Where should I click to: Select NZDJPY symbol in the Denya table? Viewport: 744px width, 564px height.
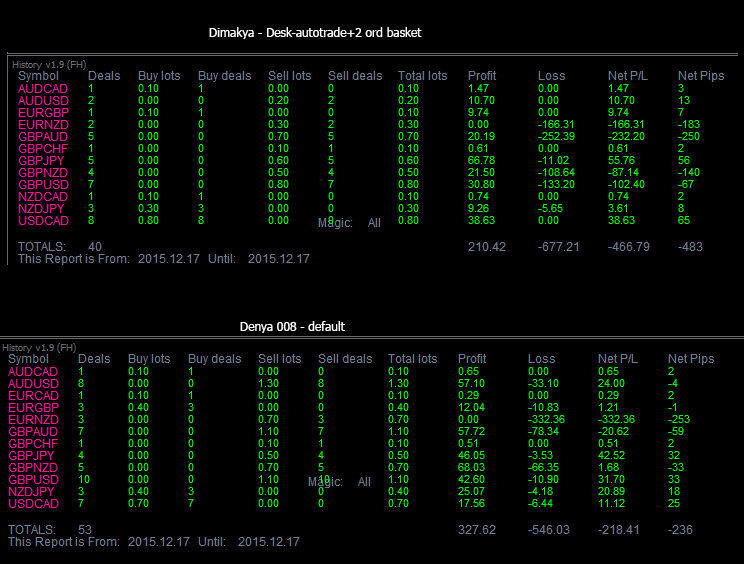coord(31,492)
